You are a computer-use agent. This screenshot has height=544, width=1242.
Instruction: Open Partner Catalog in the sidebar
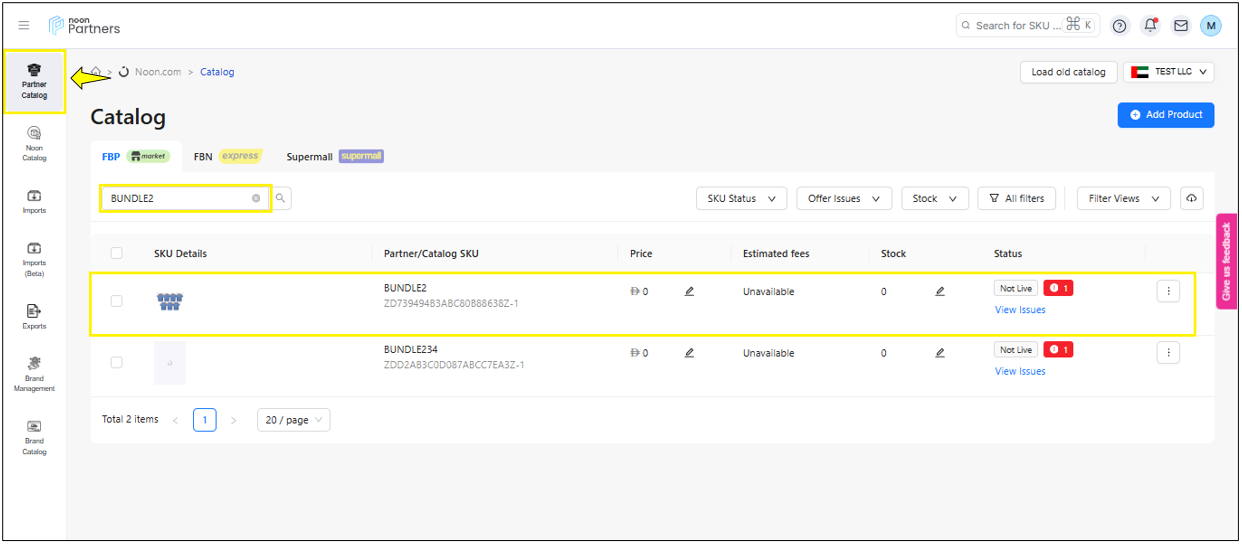click(x=34, y=80)
